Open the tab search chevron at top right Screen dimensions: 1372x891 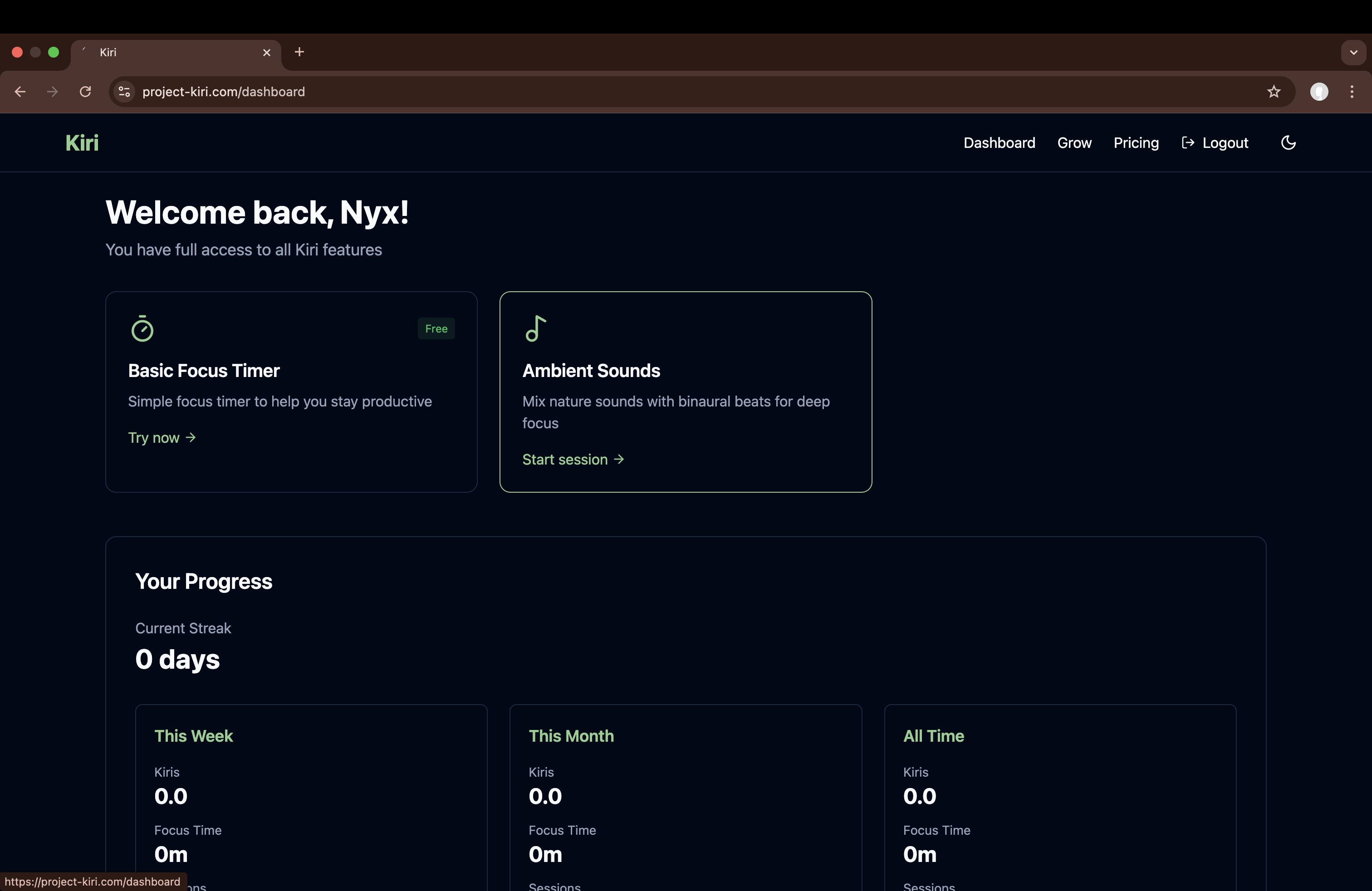click(1353, 52)
